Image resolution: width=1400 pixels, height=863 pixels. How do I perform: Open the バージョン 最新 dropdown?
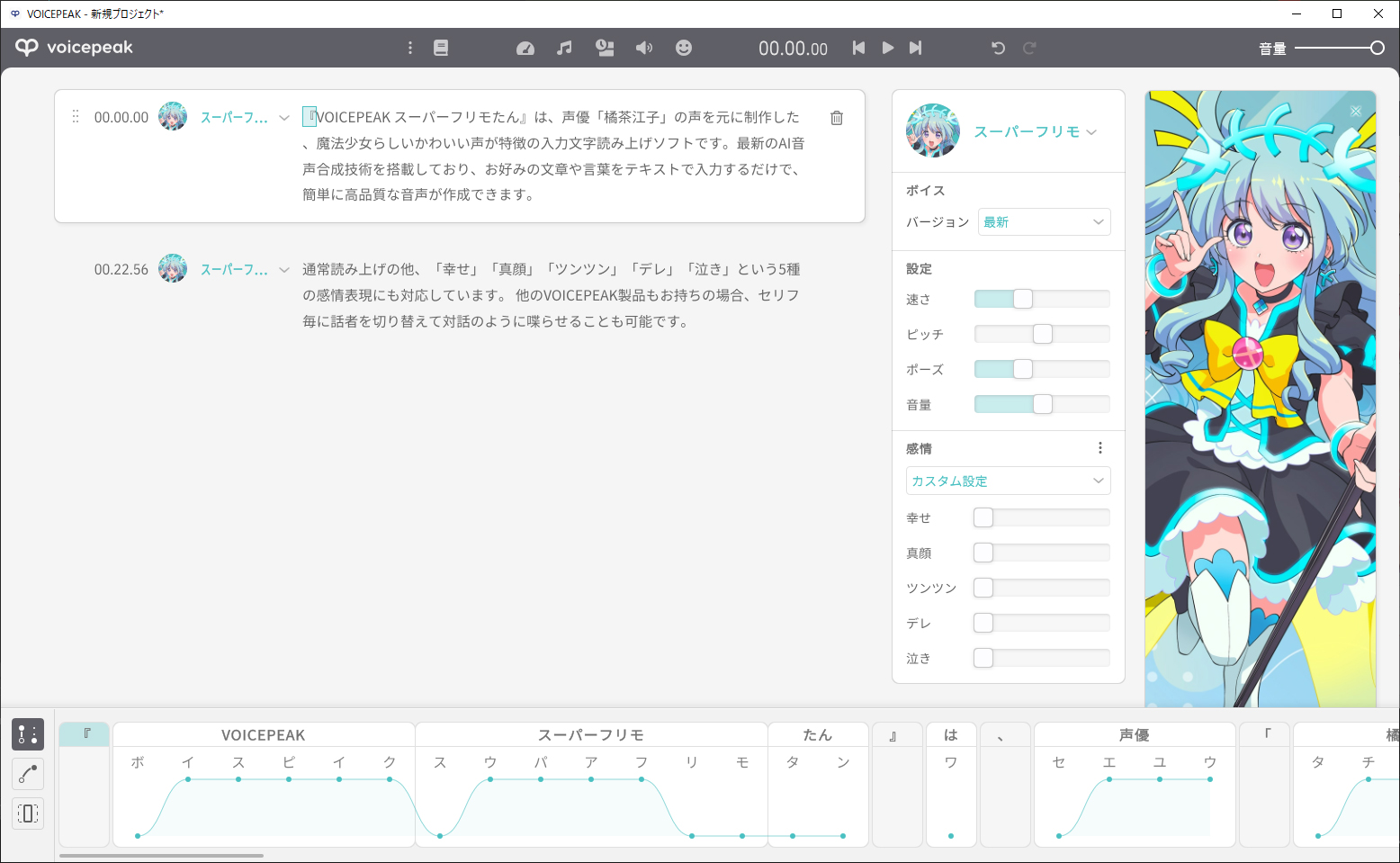click(x=1044, y=222)
